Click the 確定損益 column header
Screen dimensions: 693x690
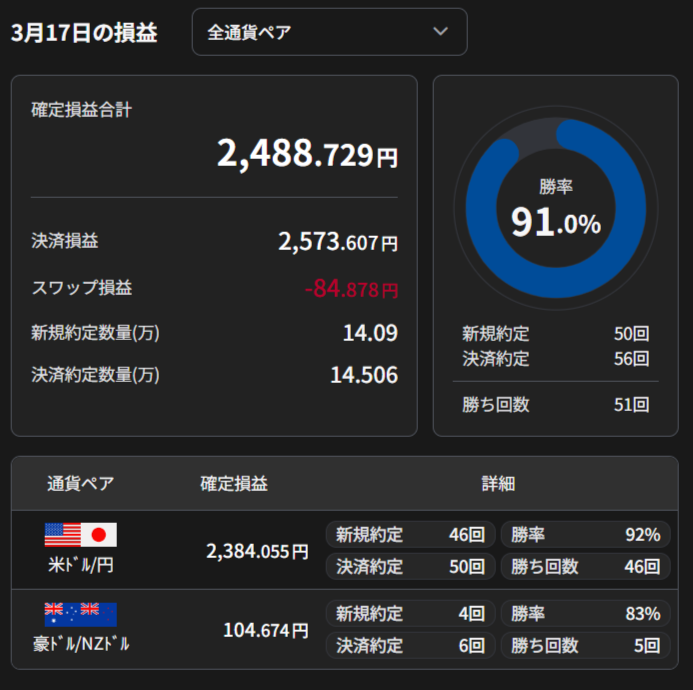(x=233, y=484)
